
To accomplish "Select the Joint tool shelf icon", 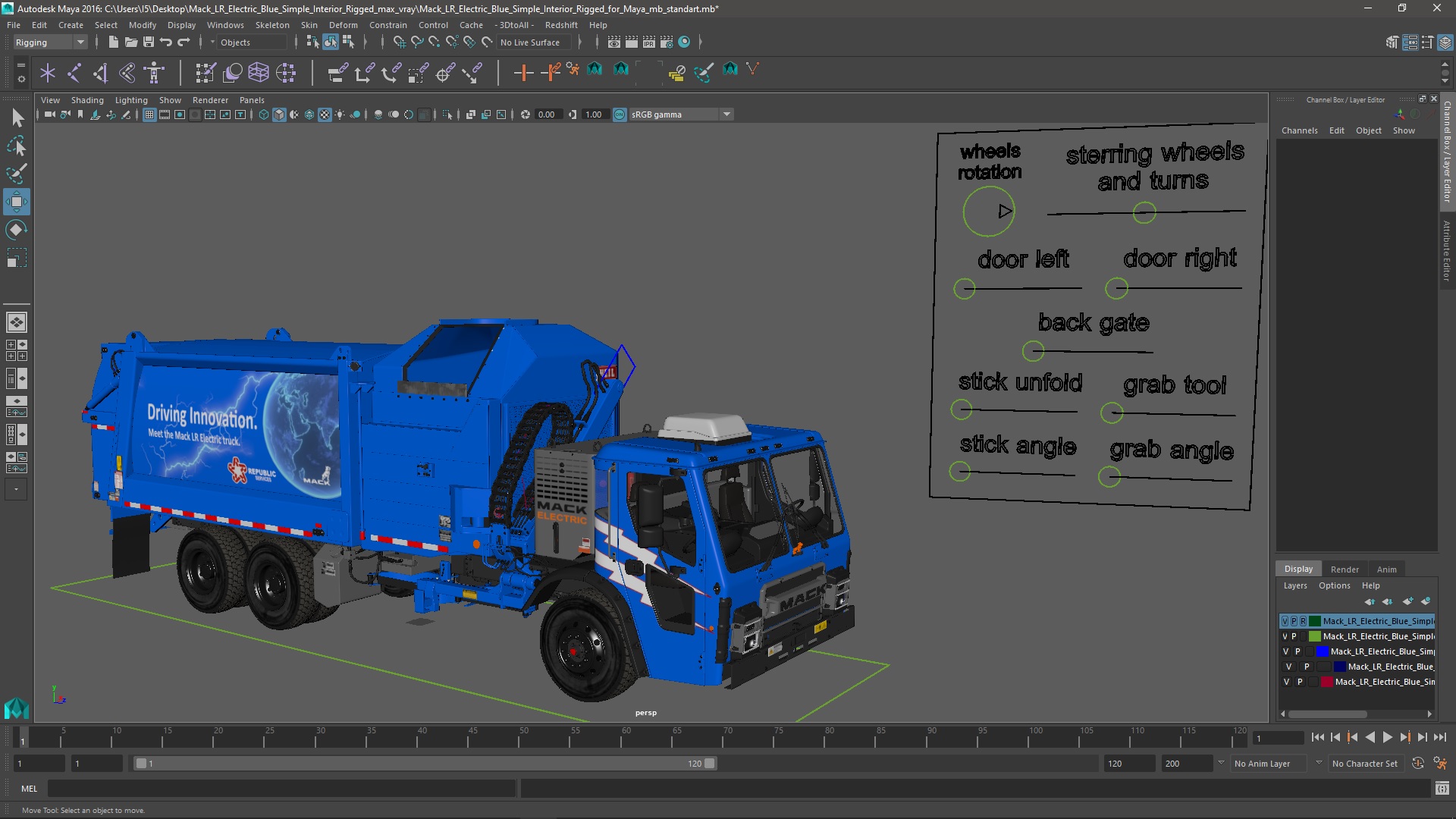I will pos(74,73).
